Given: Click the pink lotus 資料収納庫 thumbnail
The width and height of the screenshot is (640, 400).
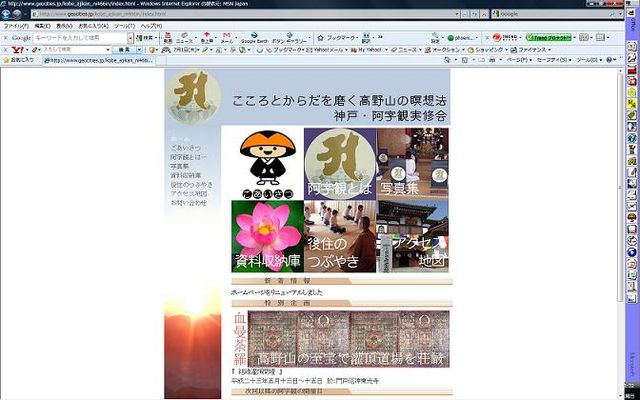Looking at the screenshot, I should [267, 237].
